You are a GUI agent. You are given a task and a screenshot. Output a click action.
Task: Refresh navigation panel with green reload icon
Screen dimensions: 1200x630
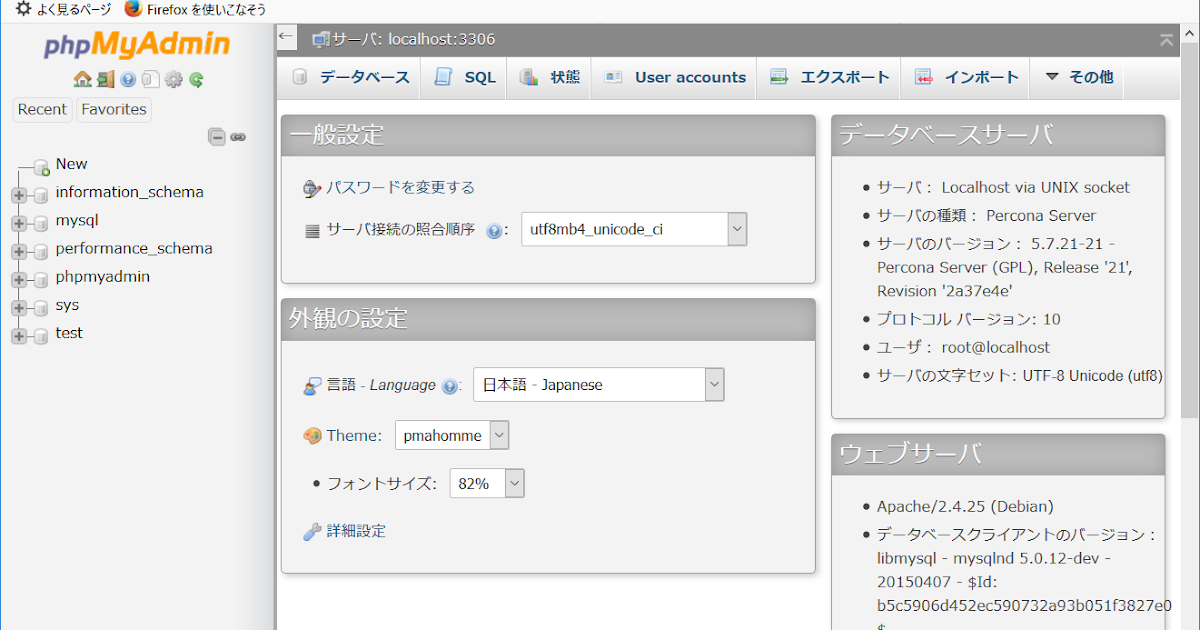pos(197,79)
